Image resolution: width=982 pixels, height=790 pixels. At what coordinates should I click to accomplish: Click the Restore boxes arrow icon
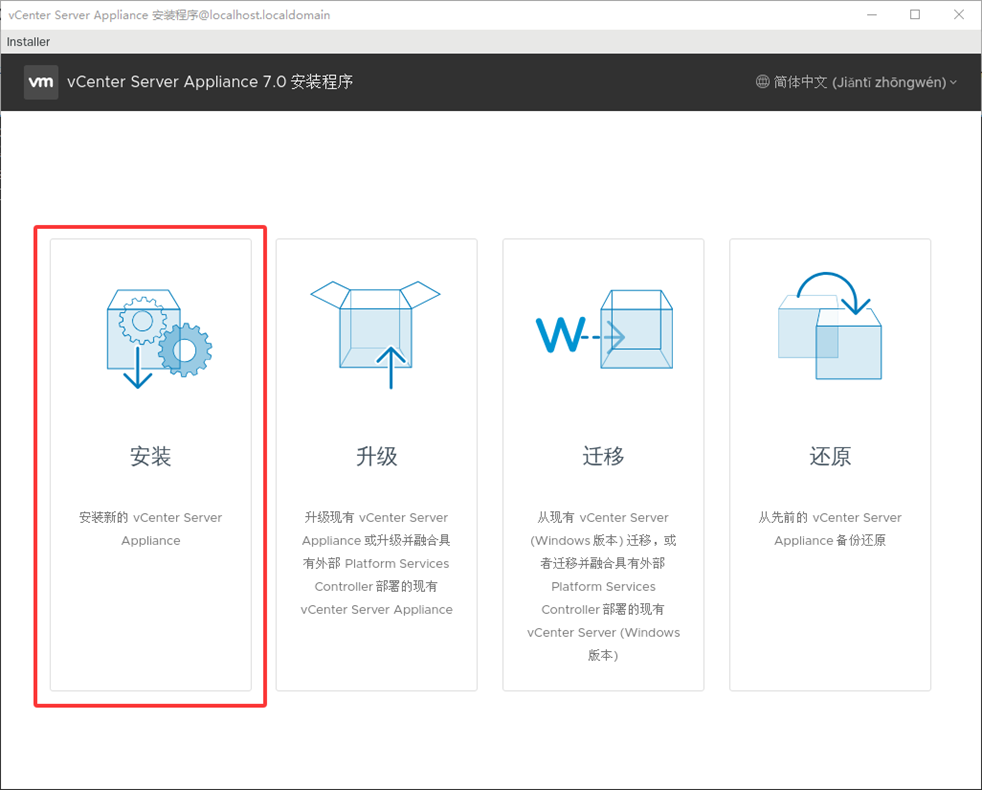(829, 328)
